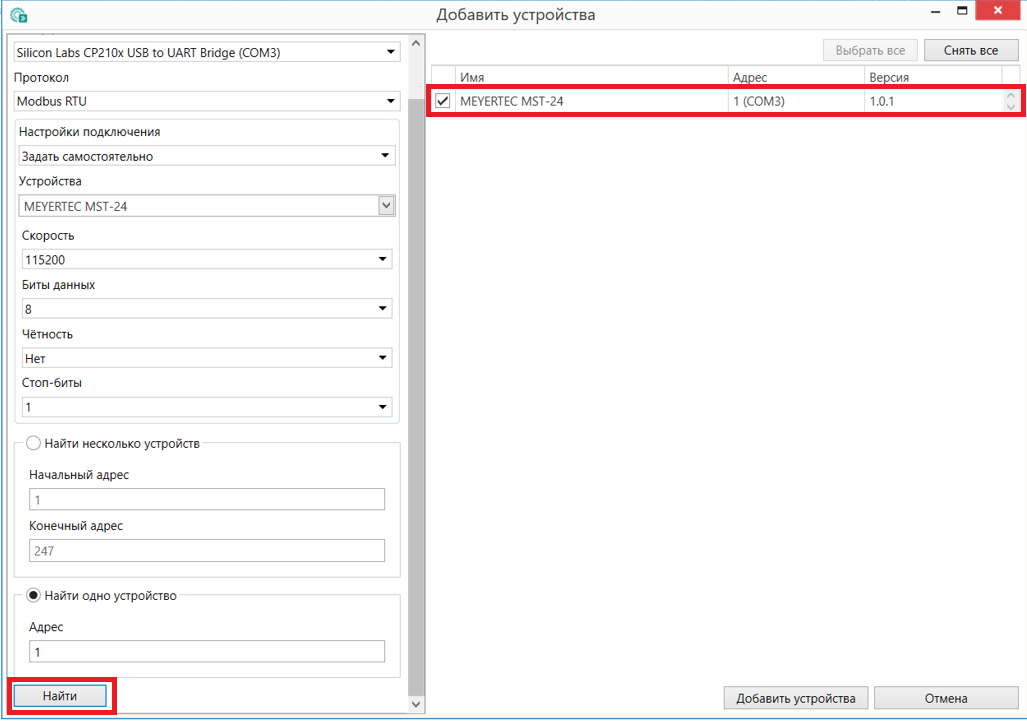The height and width of the screenshot is (721, 1027).
Task: Select 'Найти несколько устройств' radio button
Action: point(32,443)
